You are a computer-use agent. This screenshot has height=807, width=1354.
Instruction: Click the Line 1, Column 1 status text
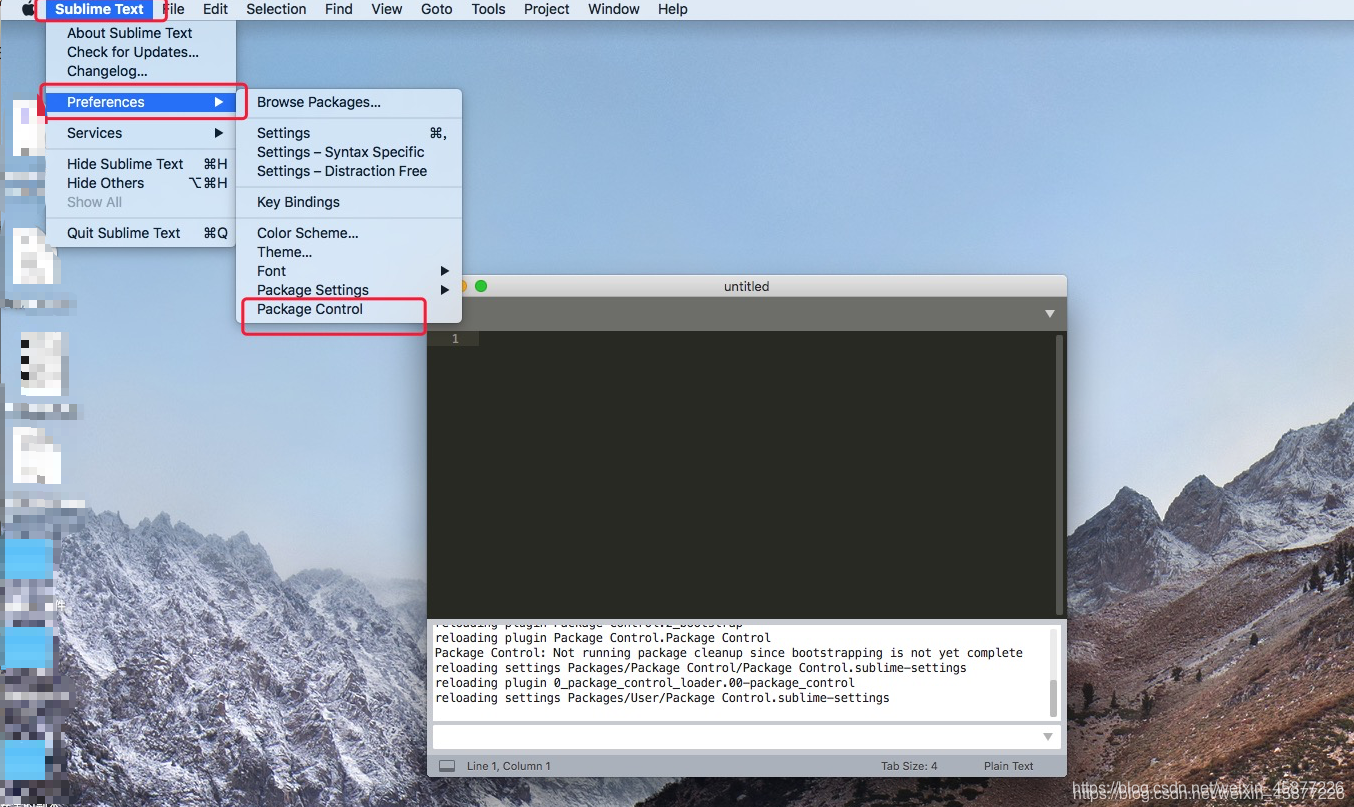[x=508, y=766]
